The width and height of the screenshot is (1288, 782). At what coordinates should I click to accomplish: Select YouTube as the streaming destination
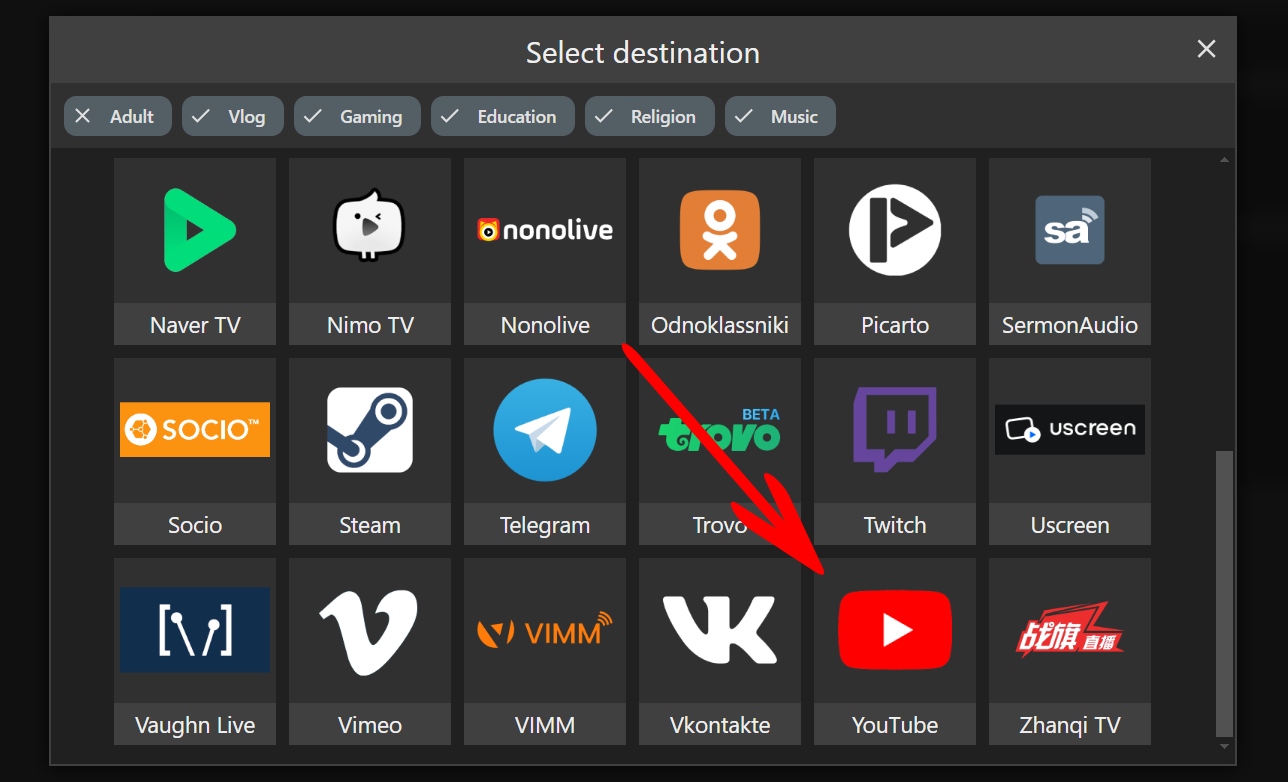coord(894,652)
